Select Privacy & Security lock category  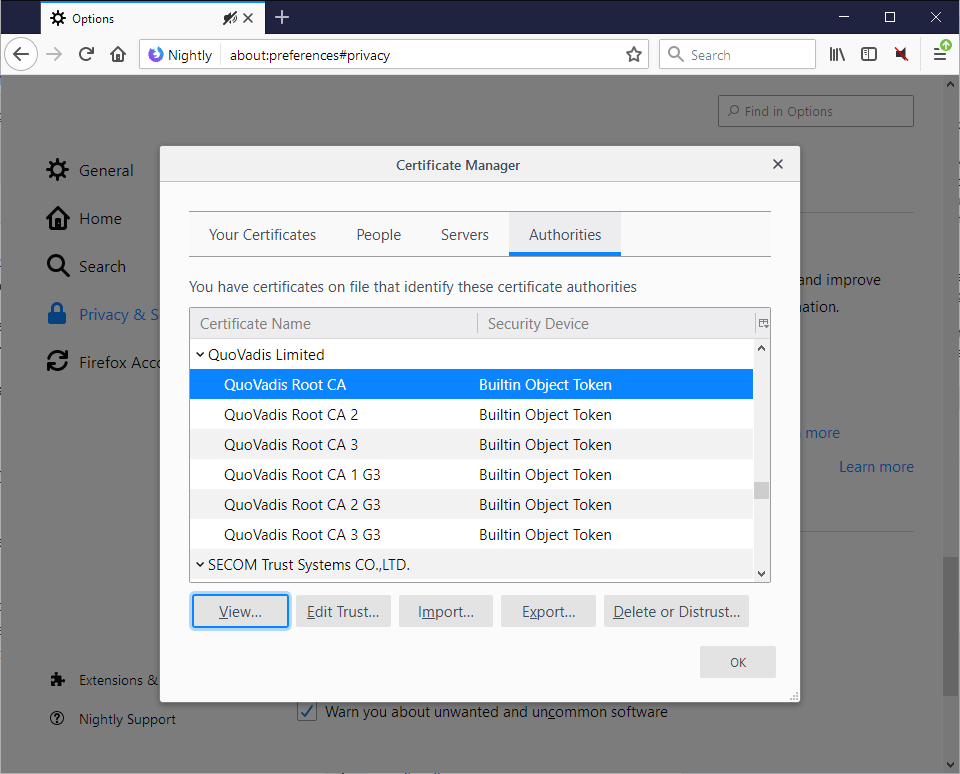(x=103, y=314)
